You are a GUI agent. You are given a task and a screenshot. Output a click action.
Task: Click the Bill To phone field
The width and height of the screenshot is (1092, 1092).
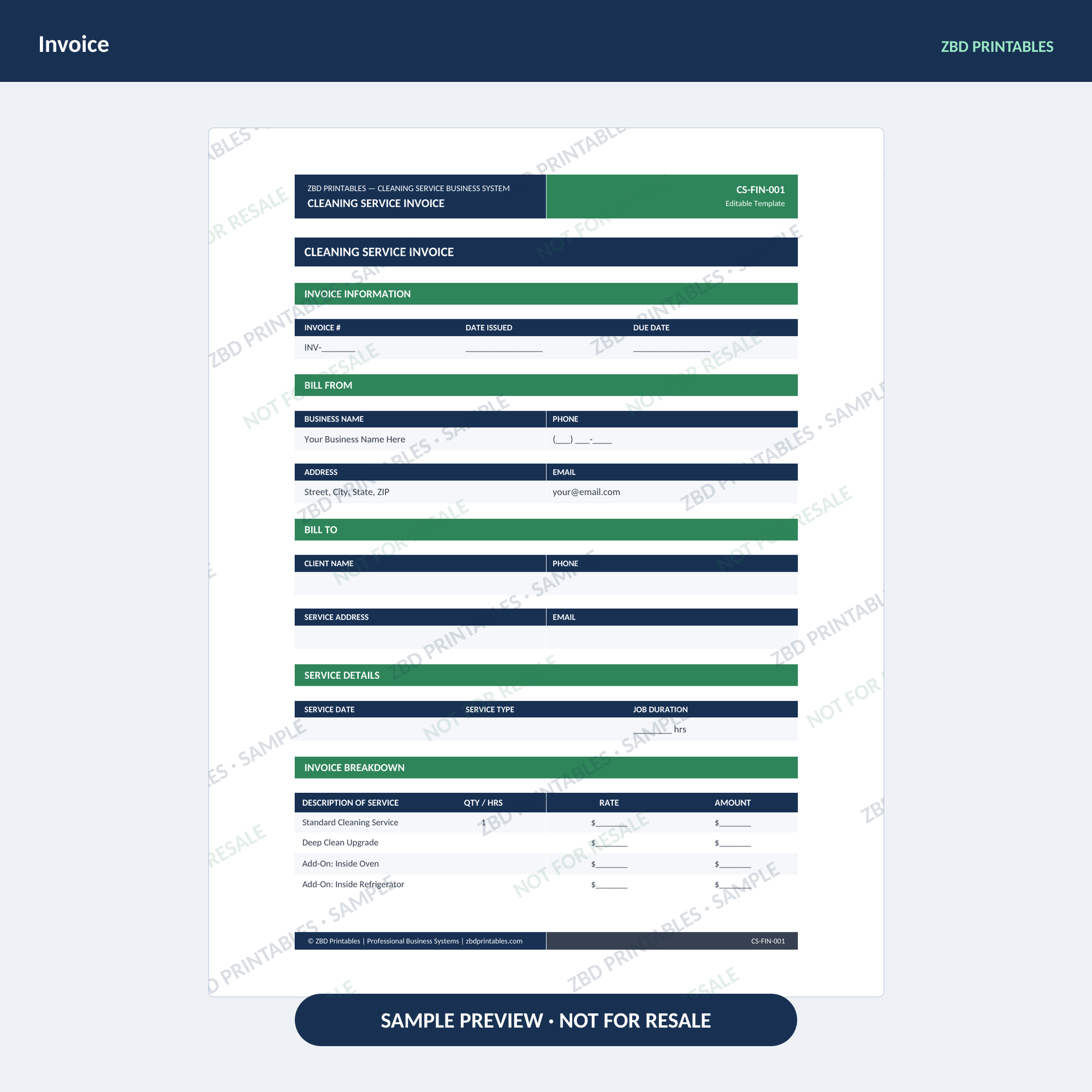click(672, 583)
